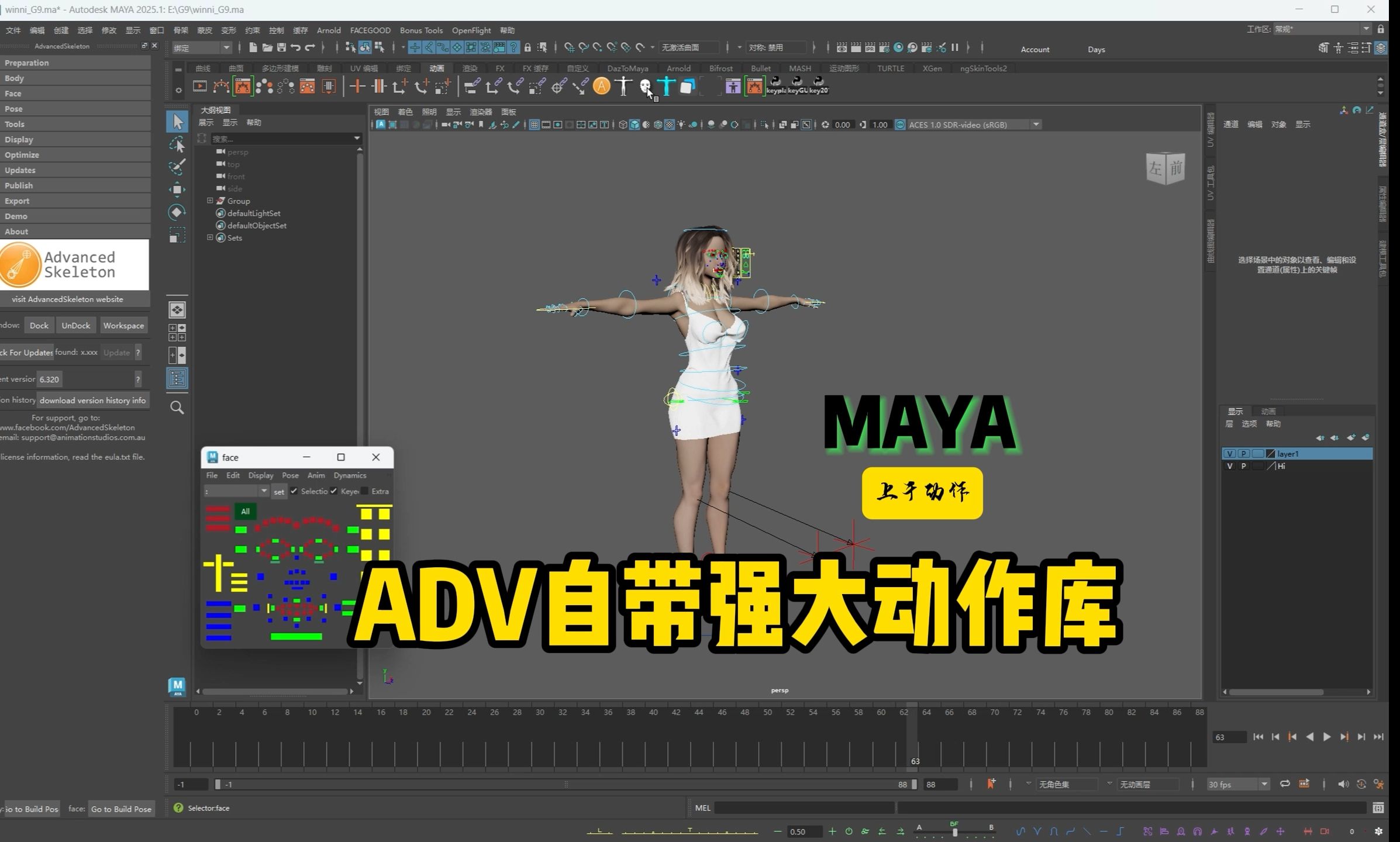Toggle the Keyed checkbox in face window
This screenshot has height=842, width=1400.
tap(333, 491)
